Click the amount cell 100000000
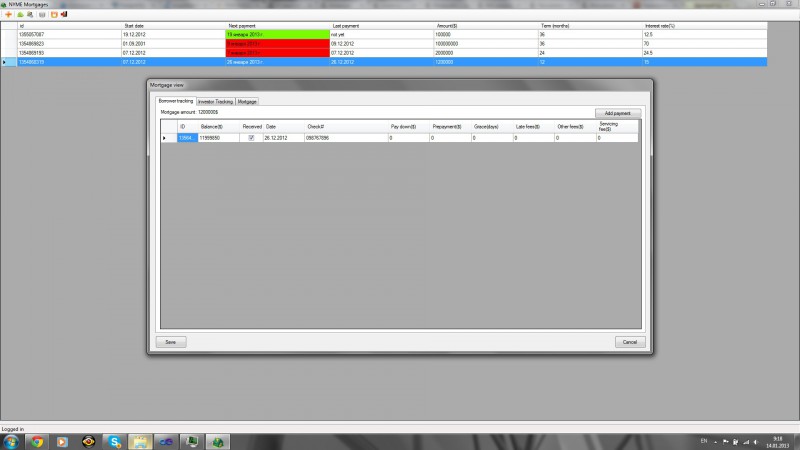 486,43
